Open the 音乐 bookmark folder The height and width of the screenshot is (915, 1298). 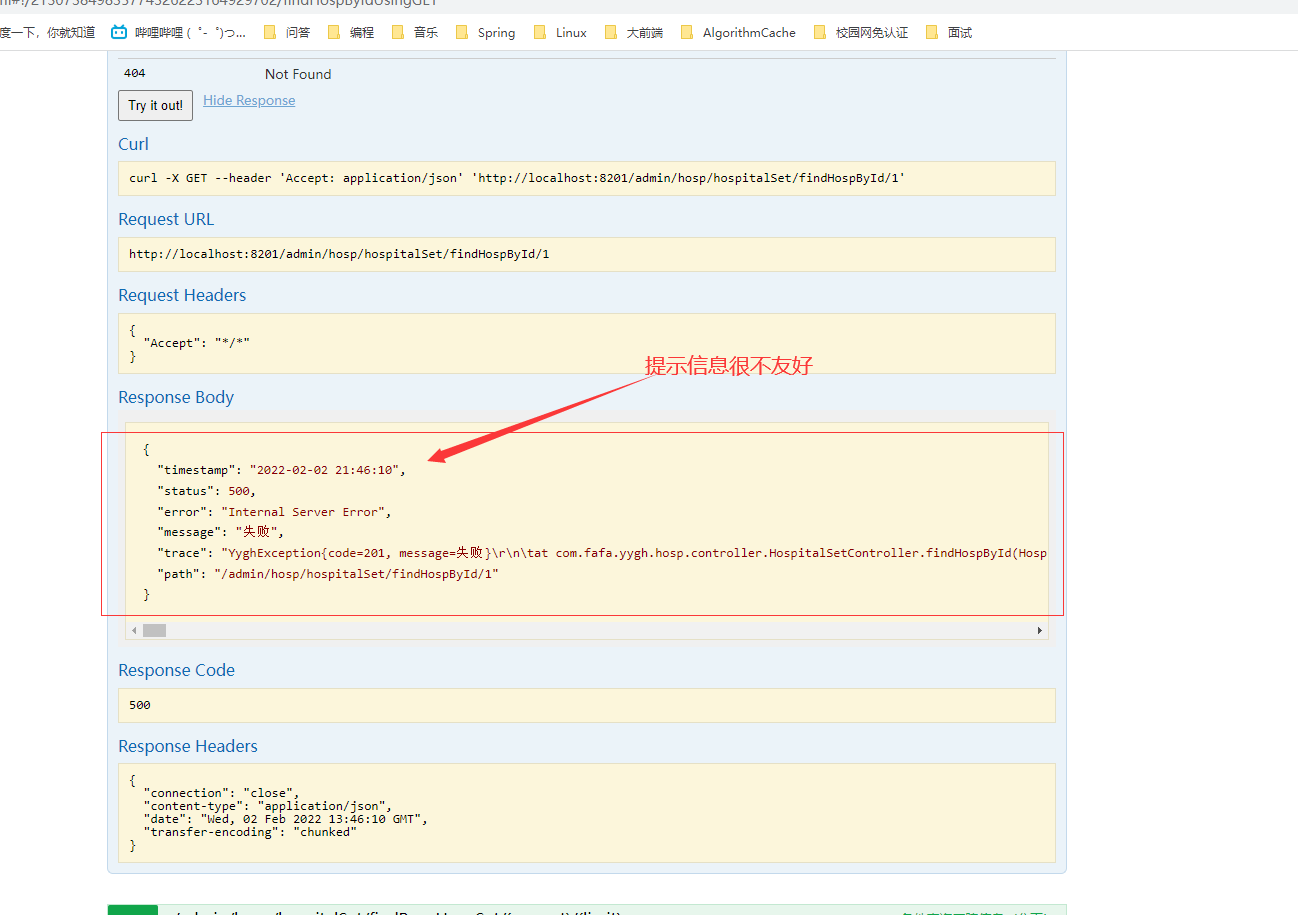(414, 33)
